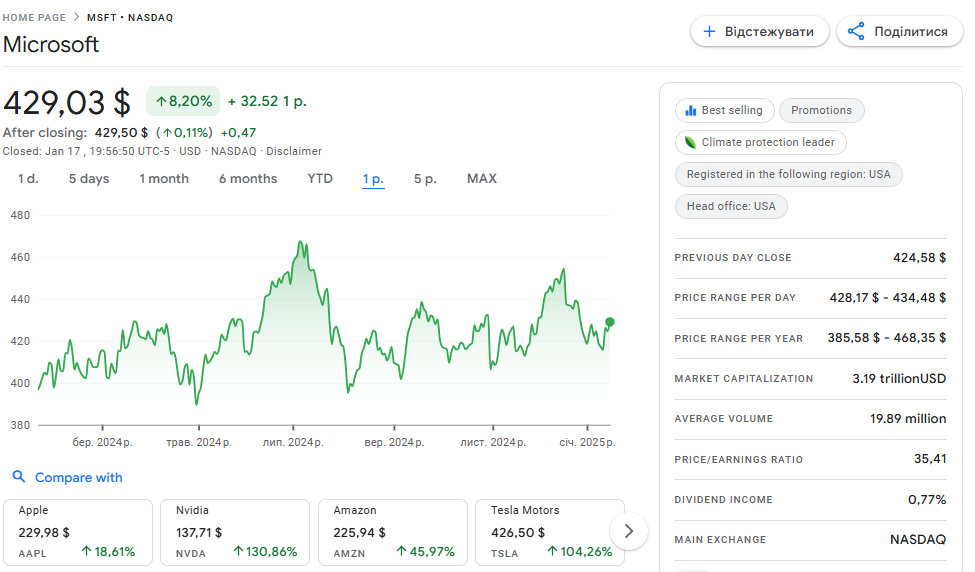The width and height of the screenshot is (975, 572).
Task: Switch chart to 6 months range
Action: [x=248, y=179]
